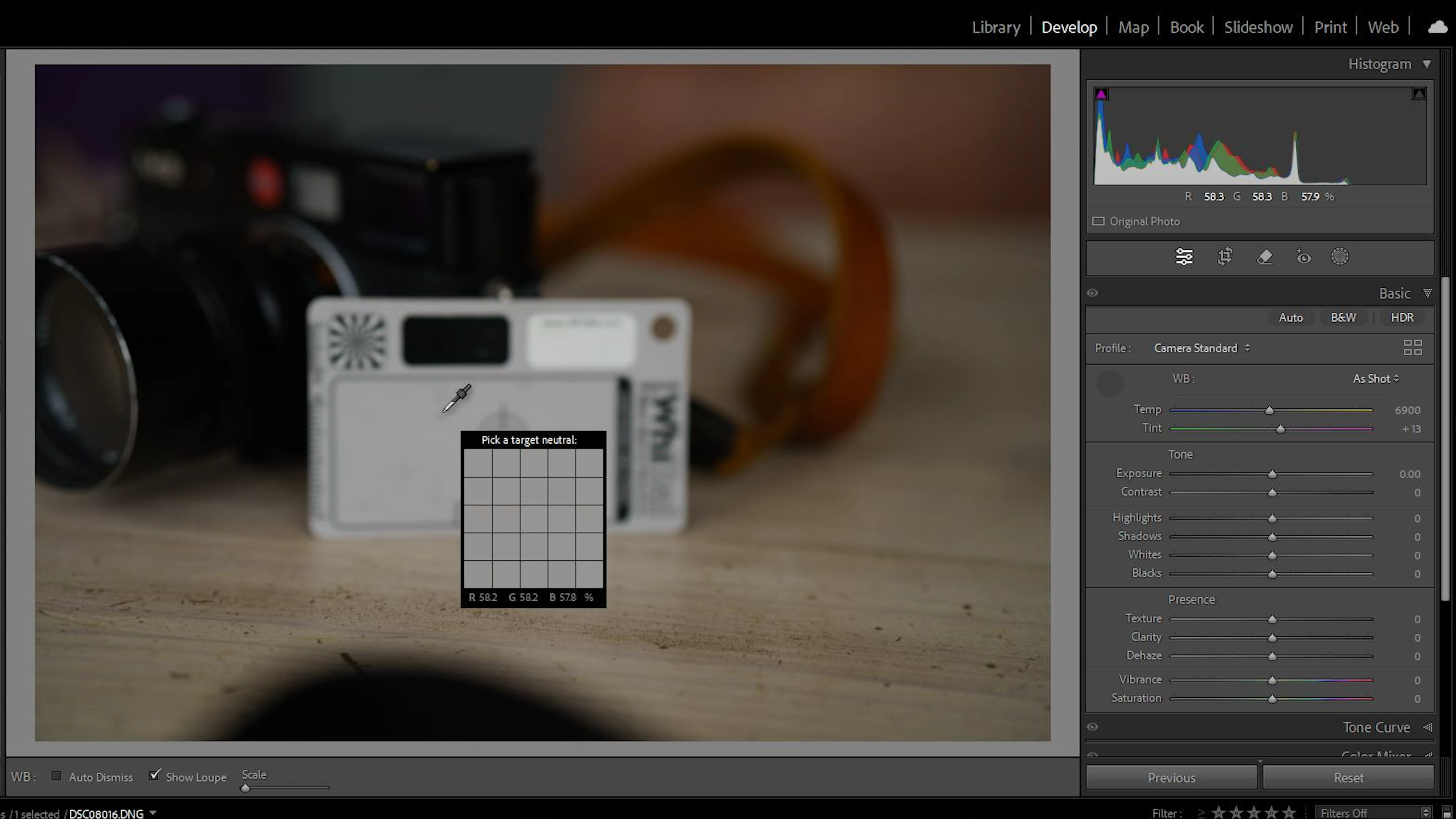
Task: Open the Camera Standard profile dropdown
Action: (x=1202, y=348)
